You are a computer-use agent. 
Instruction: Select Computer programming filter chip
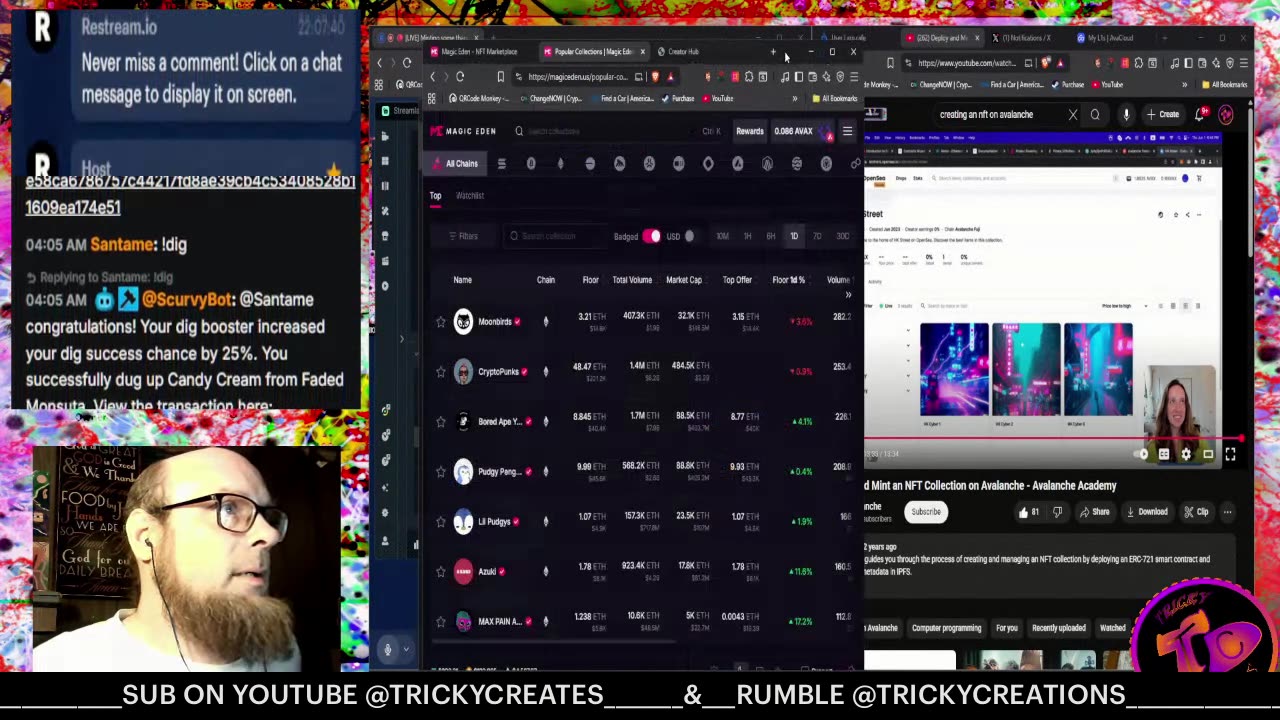[946, 628]
